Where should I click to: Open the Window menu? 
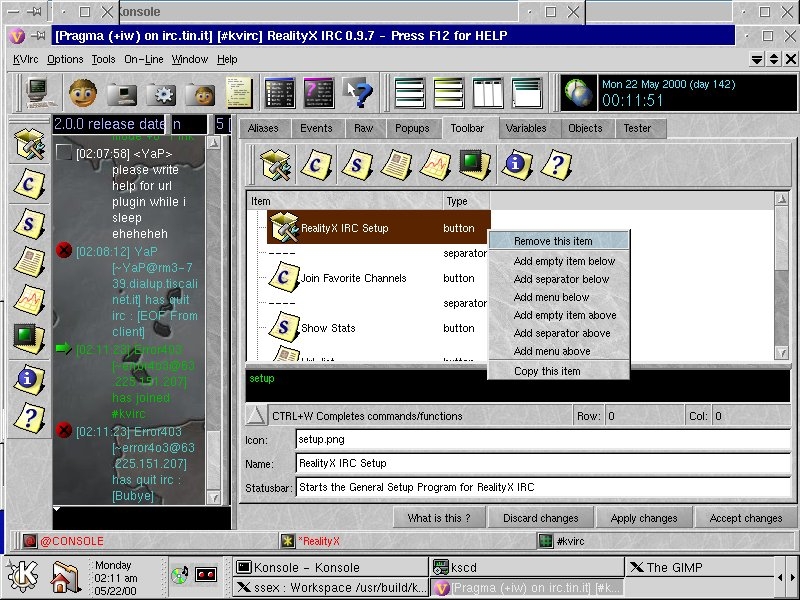click(x=190, y=59)
